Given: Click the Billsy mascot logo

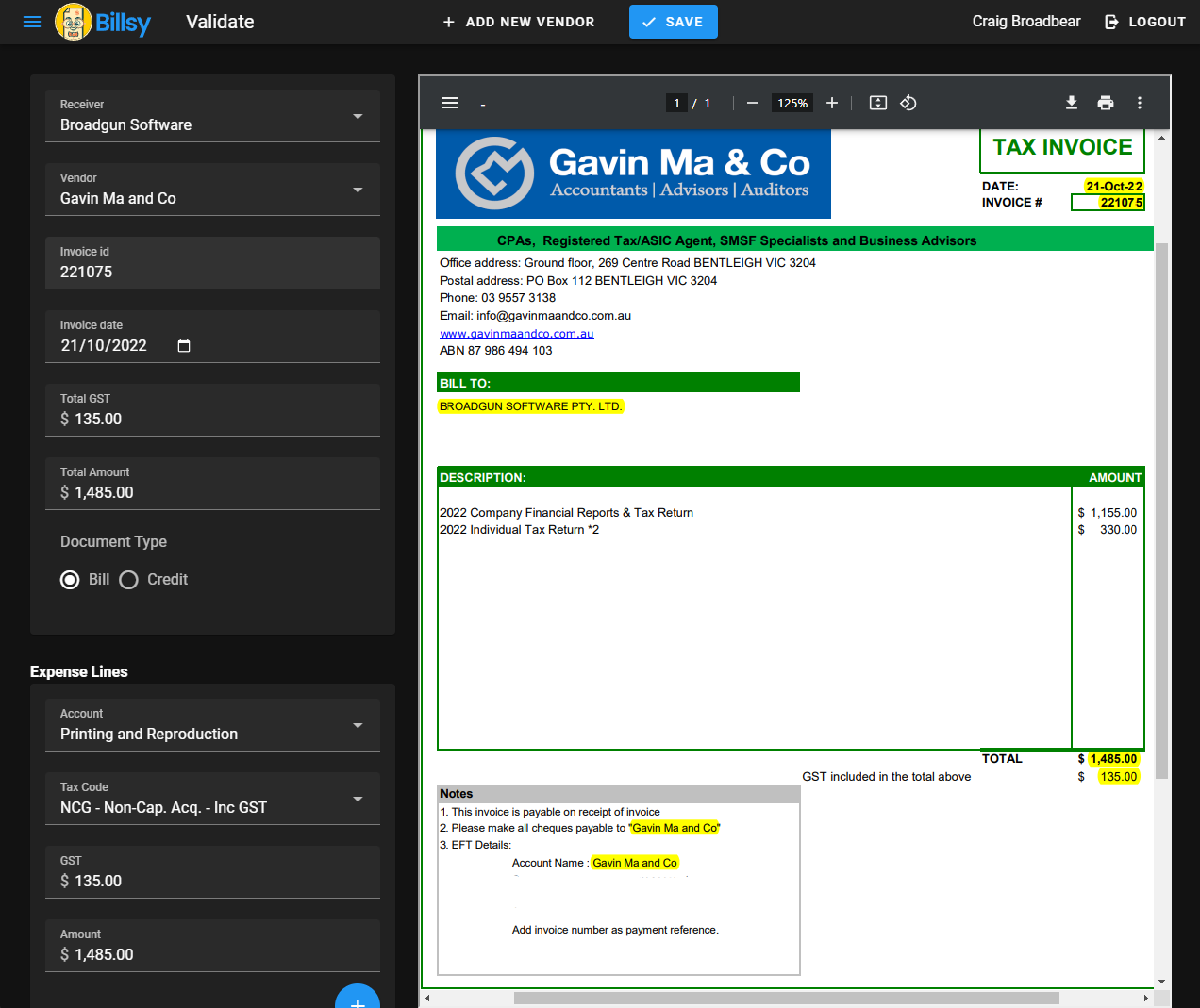Looking at the screenshot, I should click(x=74, y=22).
